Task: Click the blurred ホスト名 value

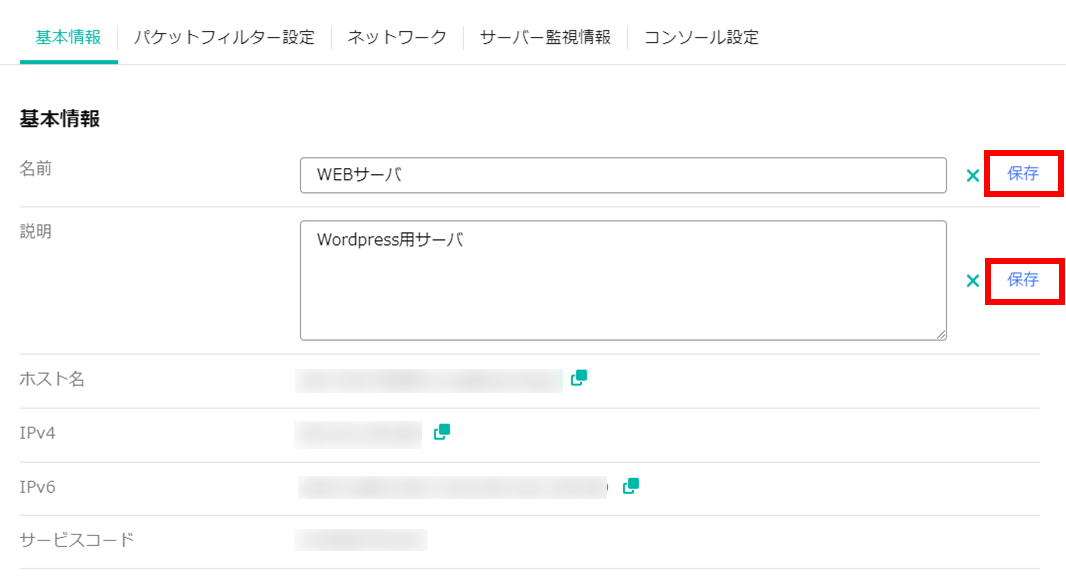Action: (x=429, y=380)
